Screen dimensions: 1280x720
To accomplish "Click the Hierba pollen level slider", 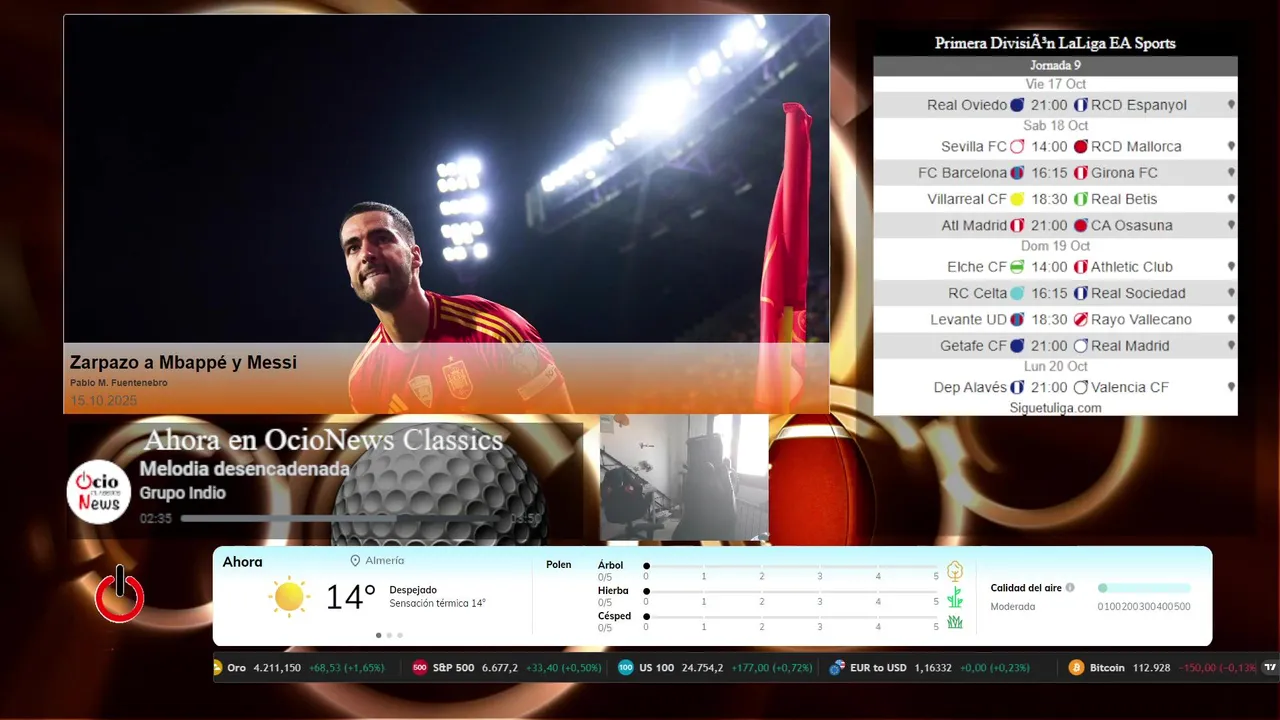I will tap(791, 592).
